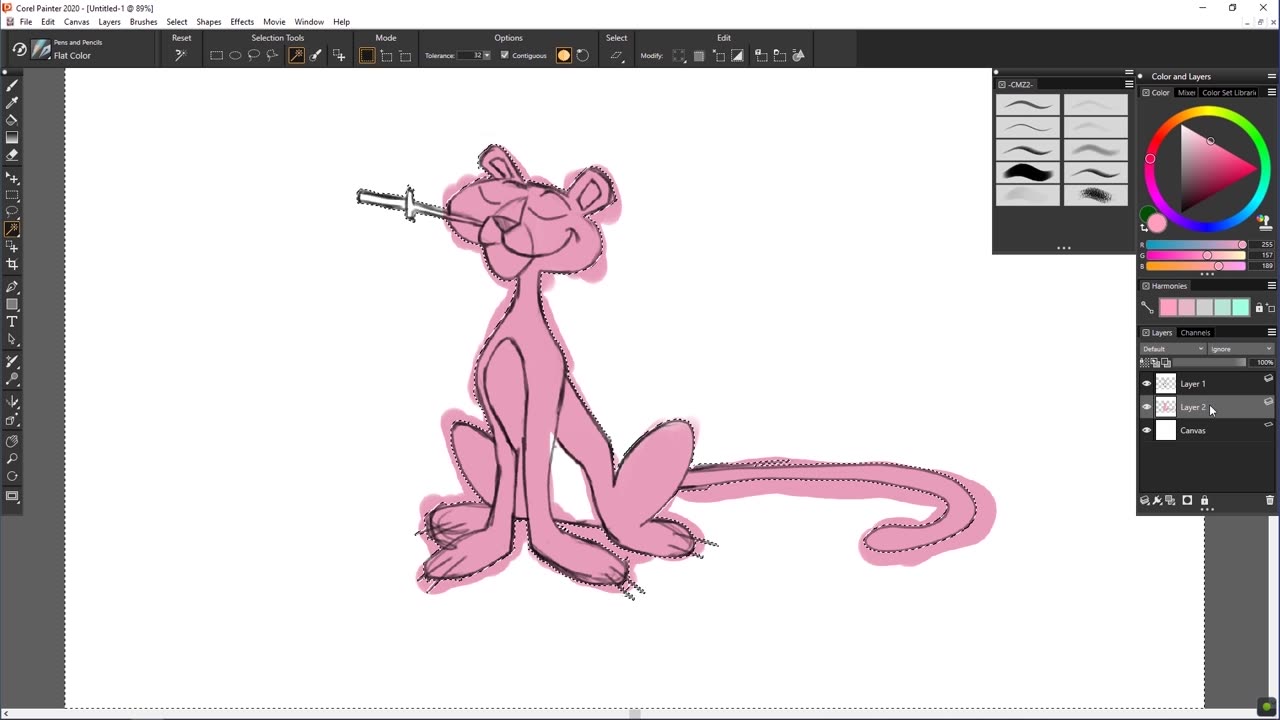The height and width of the screenshot is (720, 1280).
Task: Switch to the Mixer tab
Action: [x=1186, y=92]
